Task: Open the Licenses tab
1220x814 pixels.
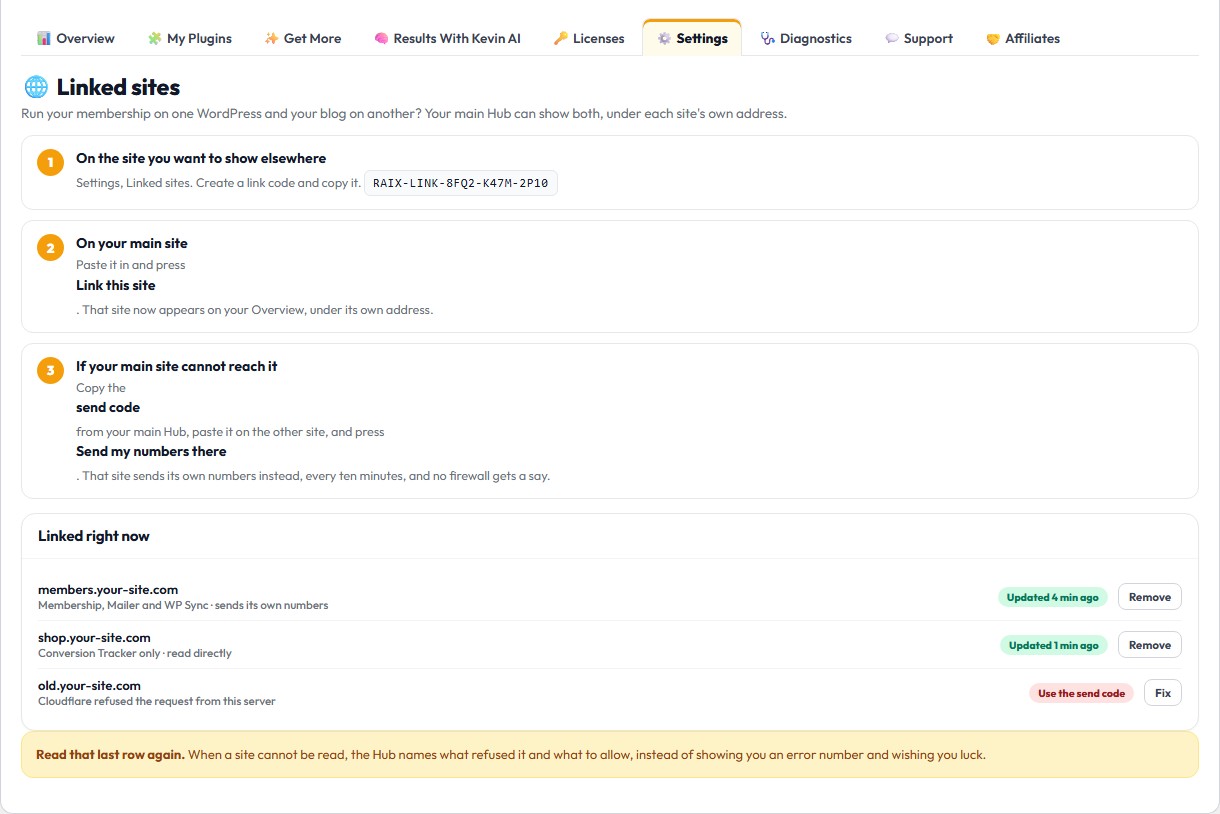Action: (x=588, y=38)
